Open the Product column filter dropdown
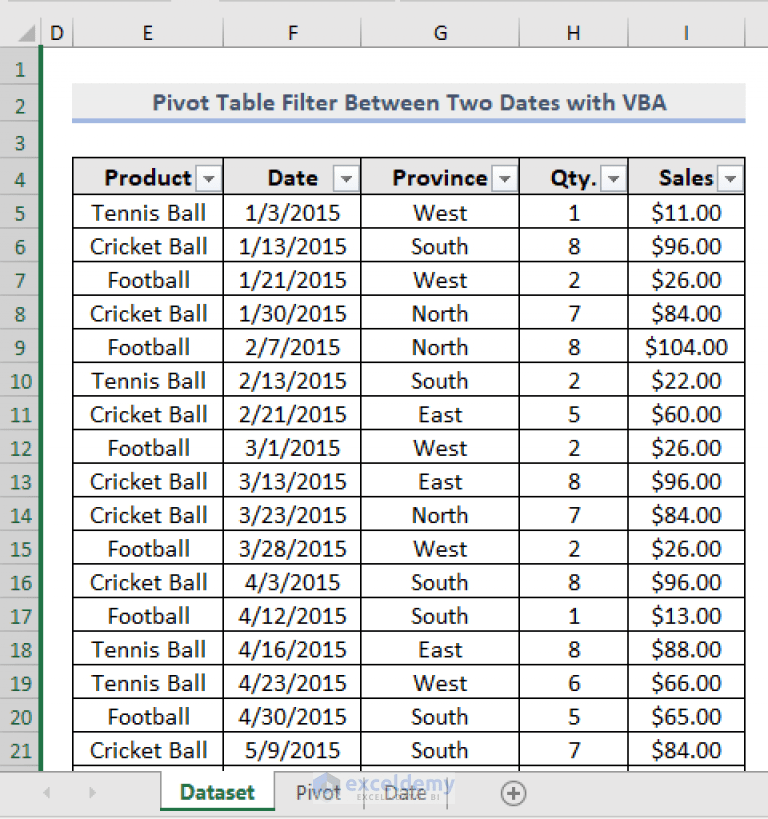This screenshot has width=768, height=819. click(x=209, y=177)
